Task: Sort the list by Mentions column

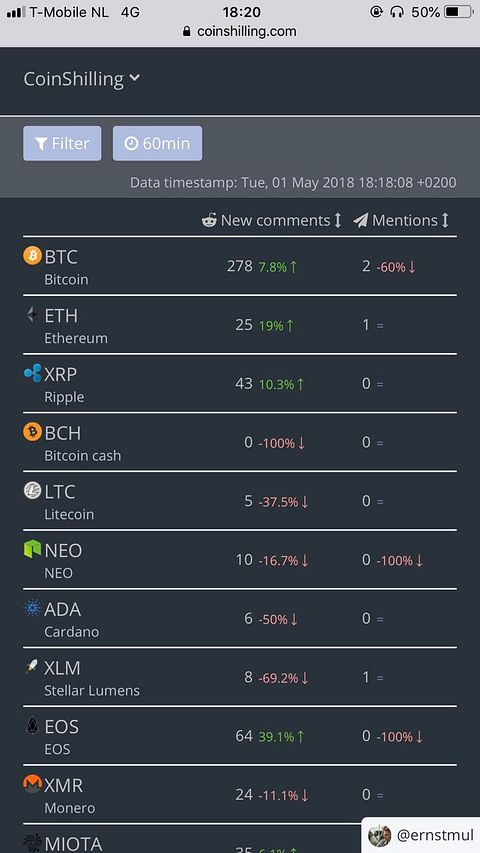Action: click(x=401, y=220)
